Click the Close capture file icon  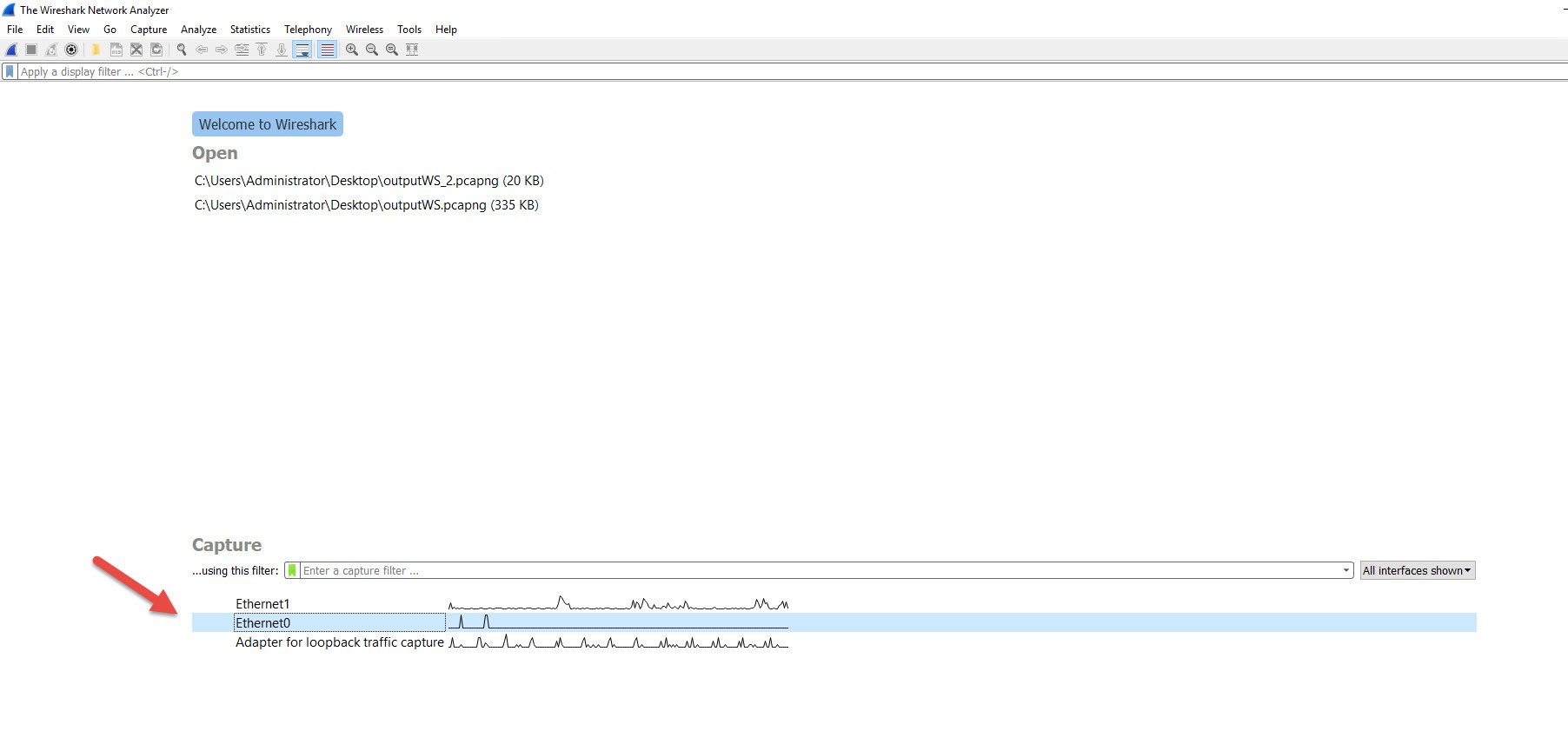[x=136, y=50]
